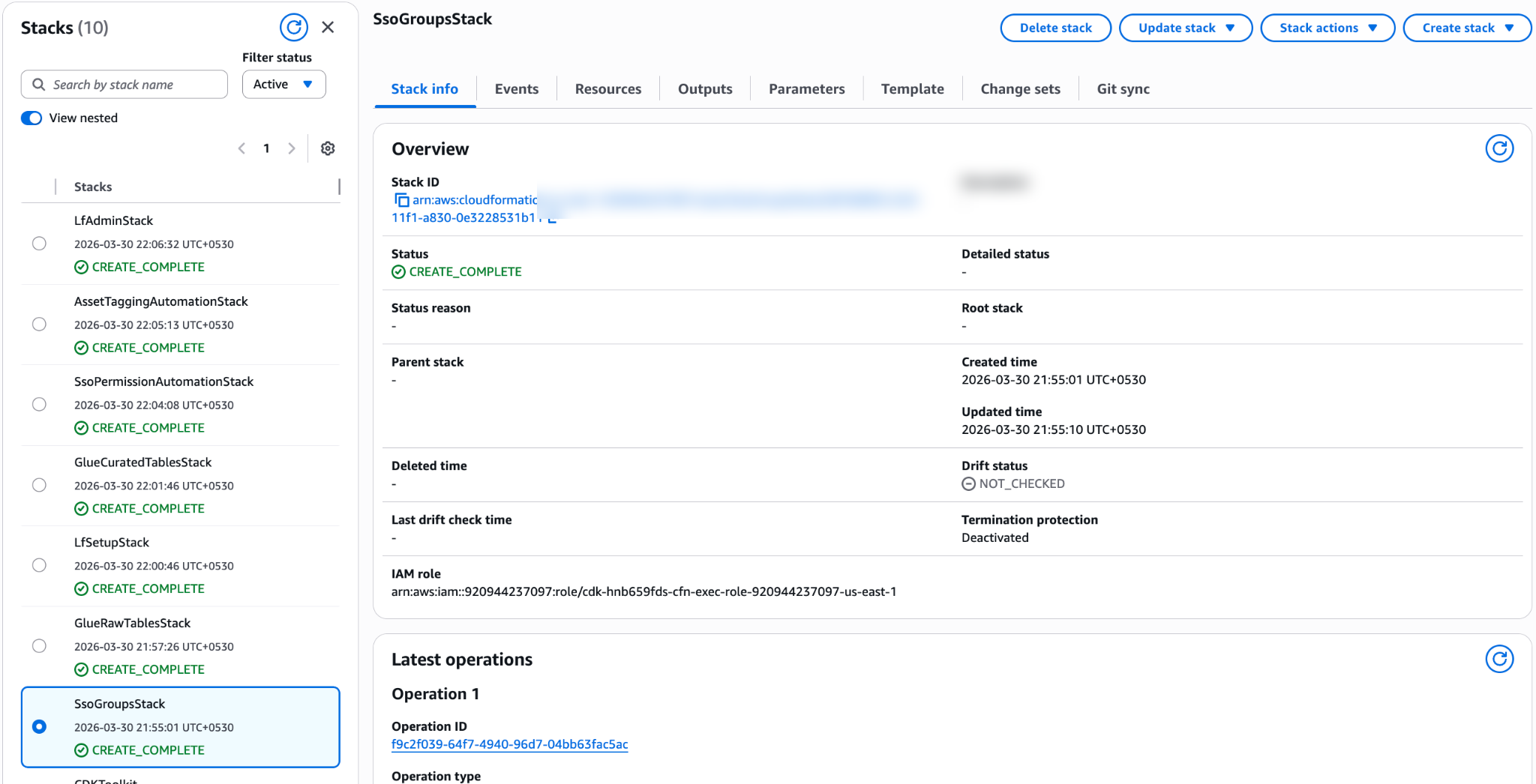The image size is (1536, 784).
Task: Select the AssetTaggingAutomationStack radio button
Action: pos(40,324)
